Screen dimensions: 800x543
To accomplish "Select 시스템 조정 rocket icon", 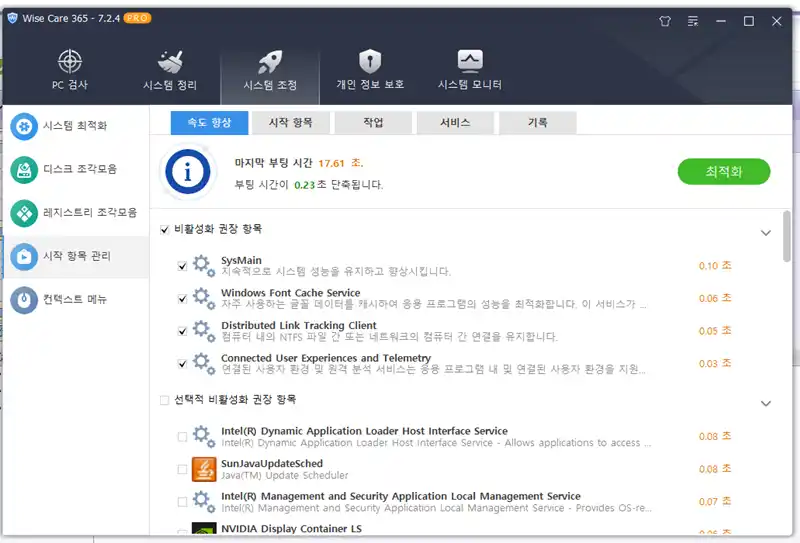I will (270, 62).
